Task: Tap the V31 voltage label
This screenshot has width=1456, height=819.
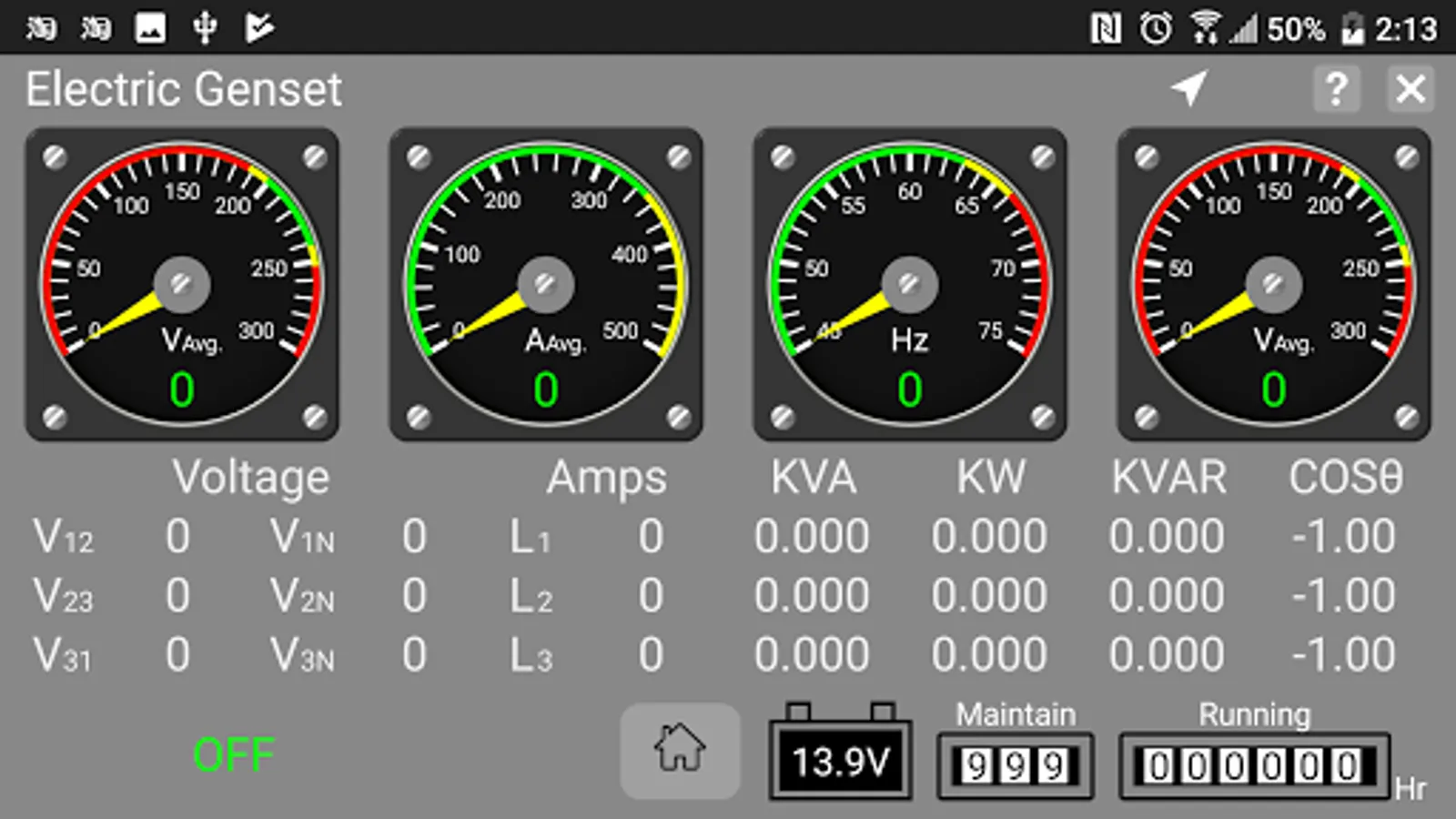Action: pos(63,655)
